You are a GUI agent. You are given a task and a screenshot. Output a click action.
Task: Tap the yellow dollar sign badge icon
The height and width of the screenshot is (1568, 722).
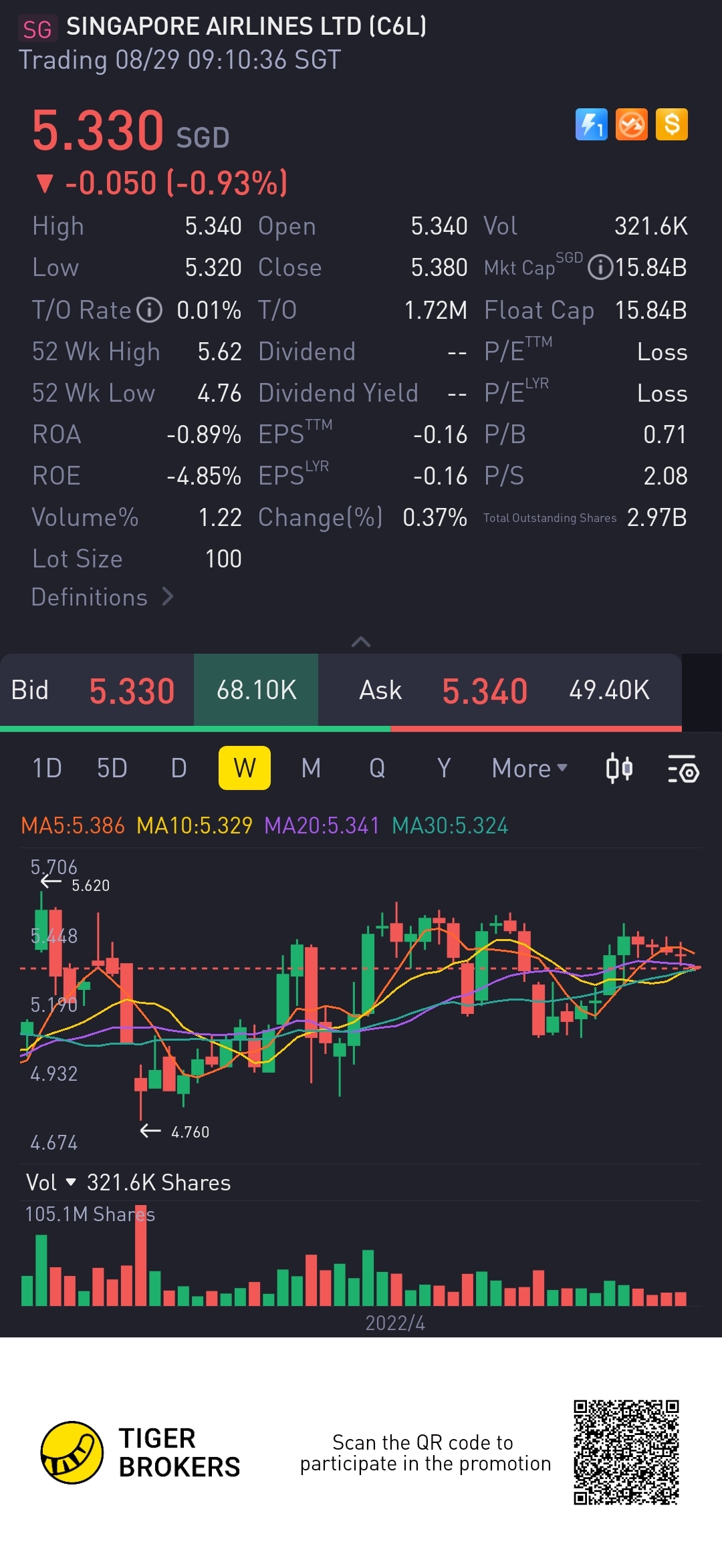point(671,124)
